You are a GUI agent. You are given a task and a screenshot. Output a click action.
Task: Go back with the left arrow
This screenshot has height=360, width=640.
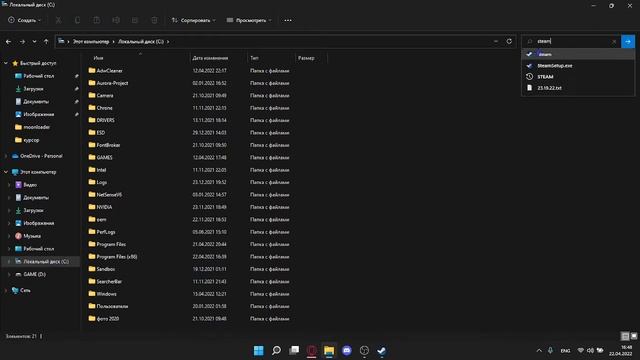pos(9,42)
